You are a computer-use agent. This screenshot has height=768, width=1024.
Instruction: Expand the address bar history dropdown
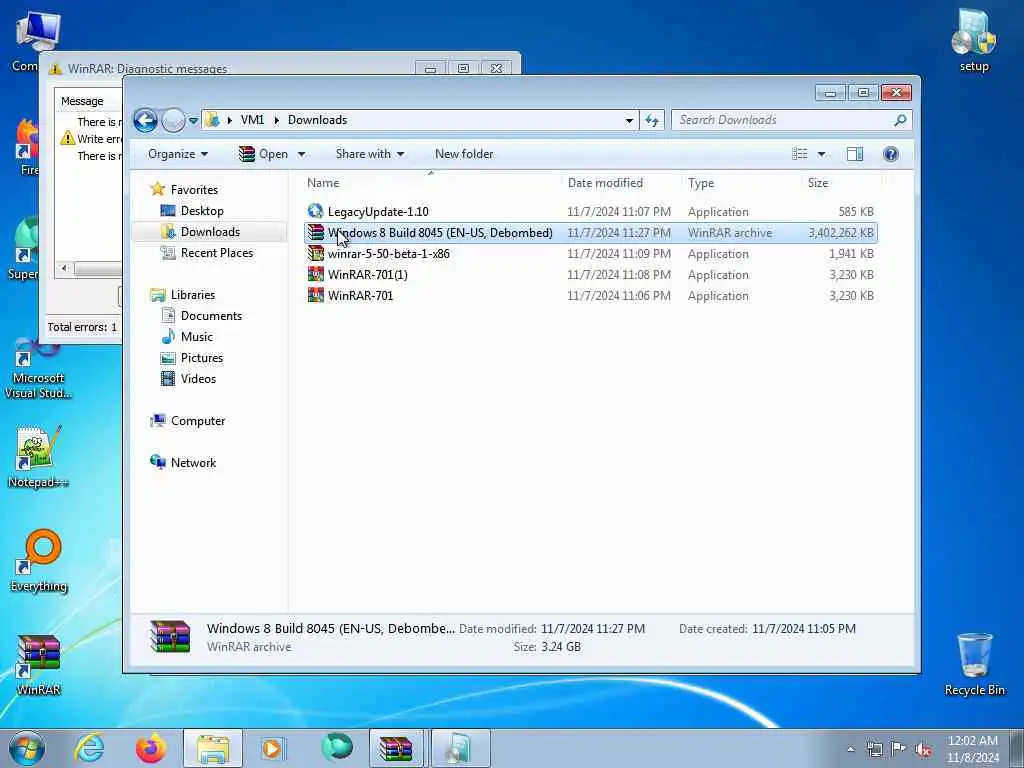point(629,120)
